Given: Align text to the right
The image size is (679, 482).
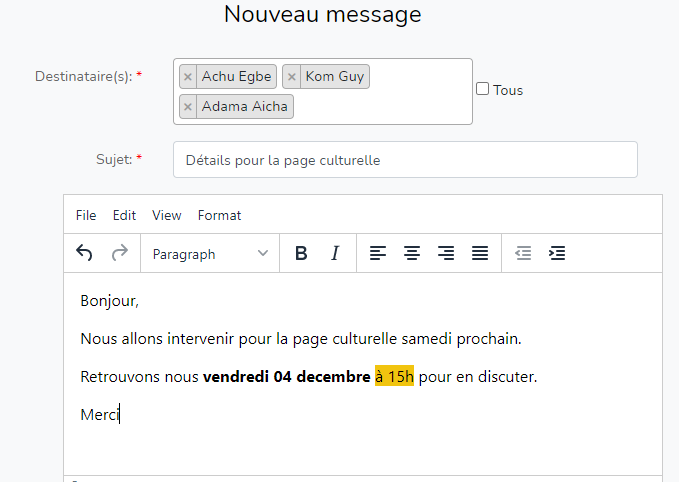Looking at the screenshot, I should 446,253.
